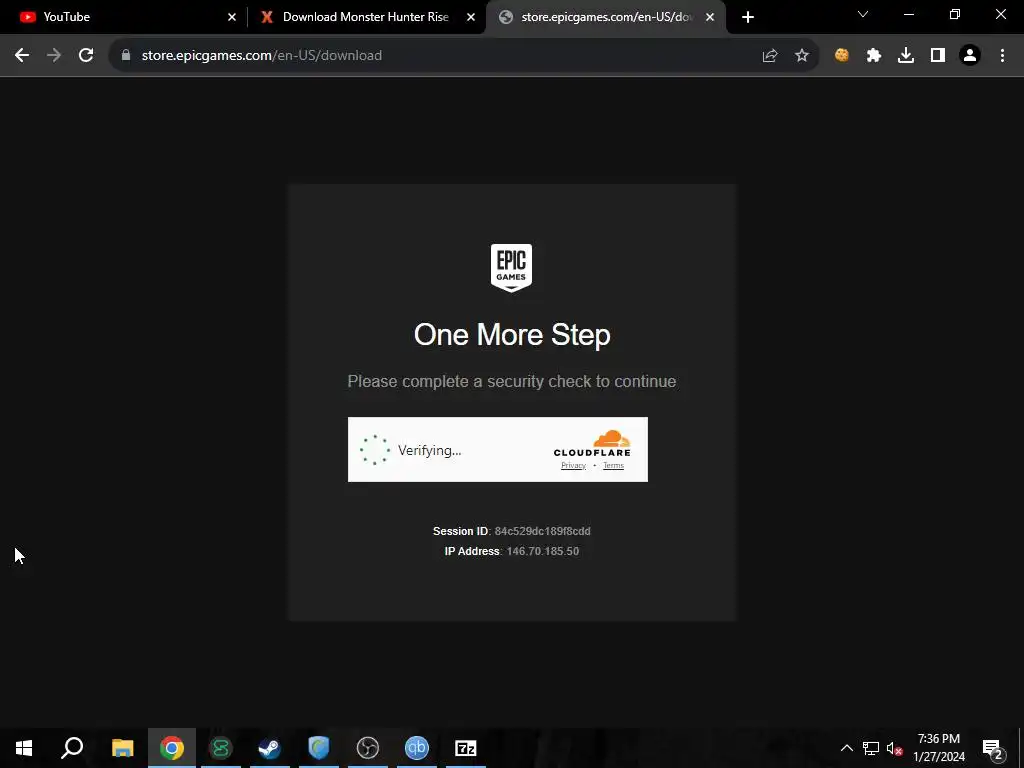Viewport: 1024px width, 768px height.
Task: Open qBittorrent from the taskbar
Action: pyautogui.click(x=417, y=748)
